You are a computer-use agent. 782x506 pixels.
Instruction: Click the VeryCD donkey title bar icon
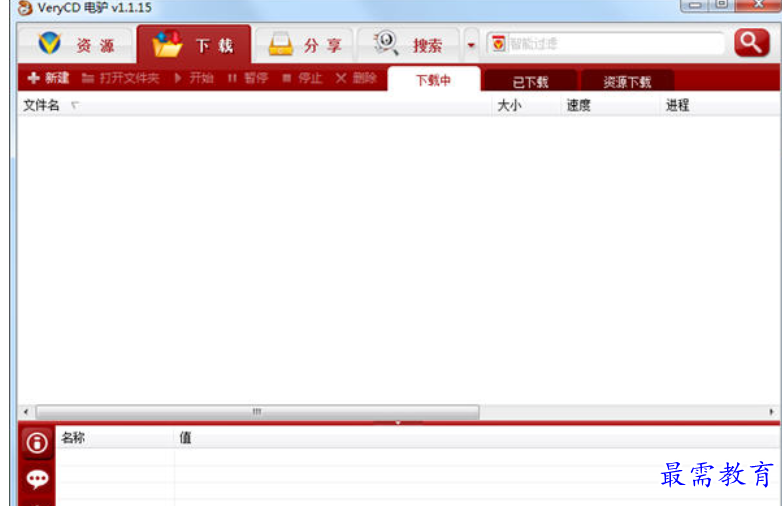(x=24, y=7)
